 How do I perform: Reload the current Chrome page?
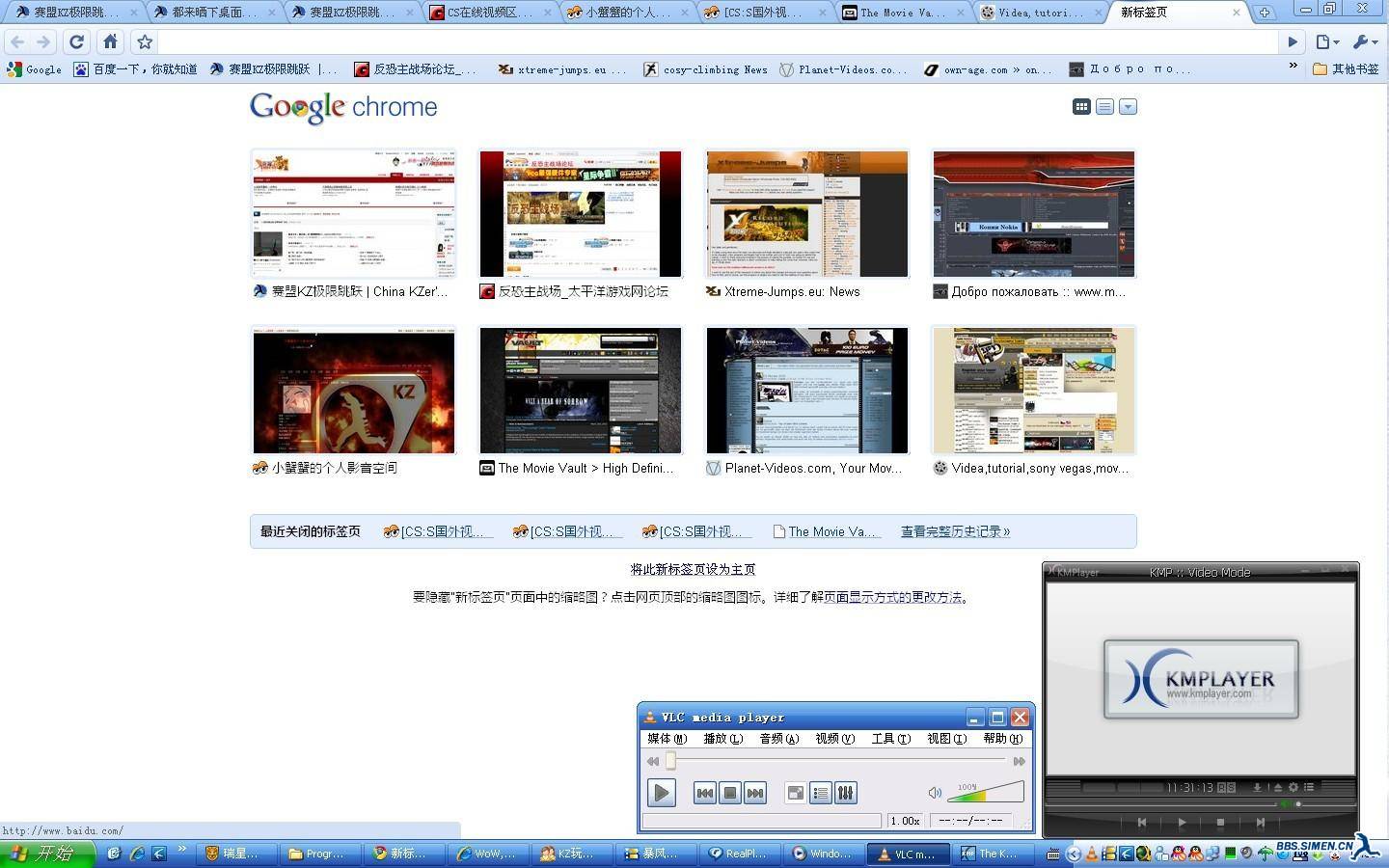point(77,41)
